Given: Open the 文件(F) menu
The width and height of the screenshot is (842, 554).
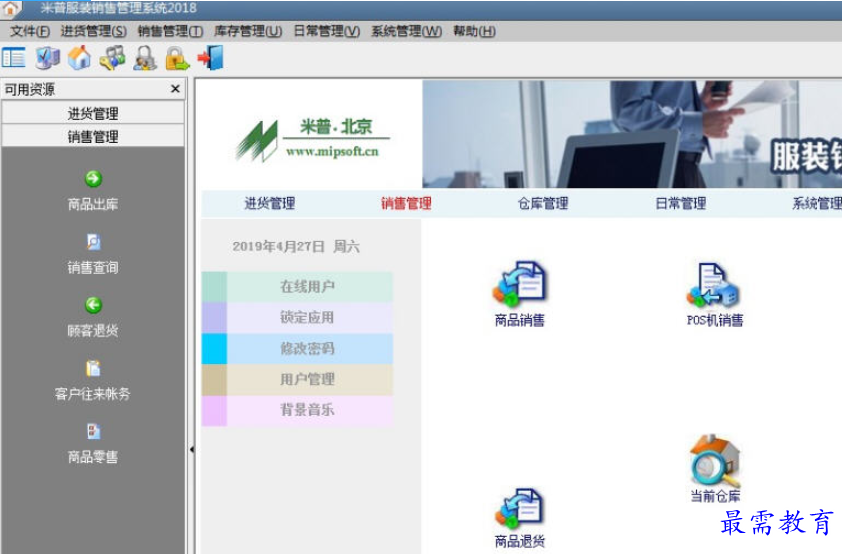Looking at the screenshot, I should (x=30, y=31).
